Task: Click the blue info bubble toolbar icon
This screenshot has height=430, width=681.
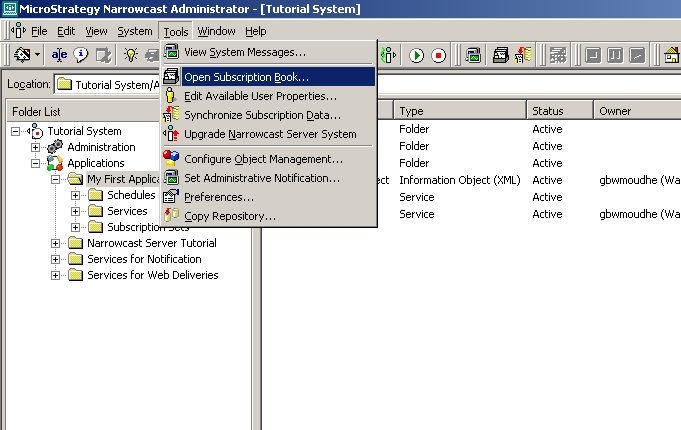Action: point(81,55)
